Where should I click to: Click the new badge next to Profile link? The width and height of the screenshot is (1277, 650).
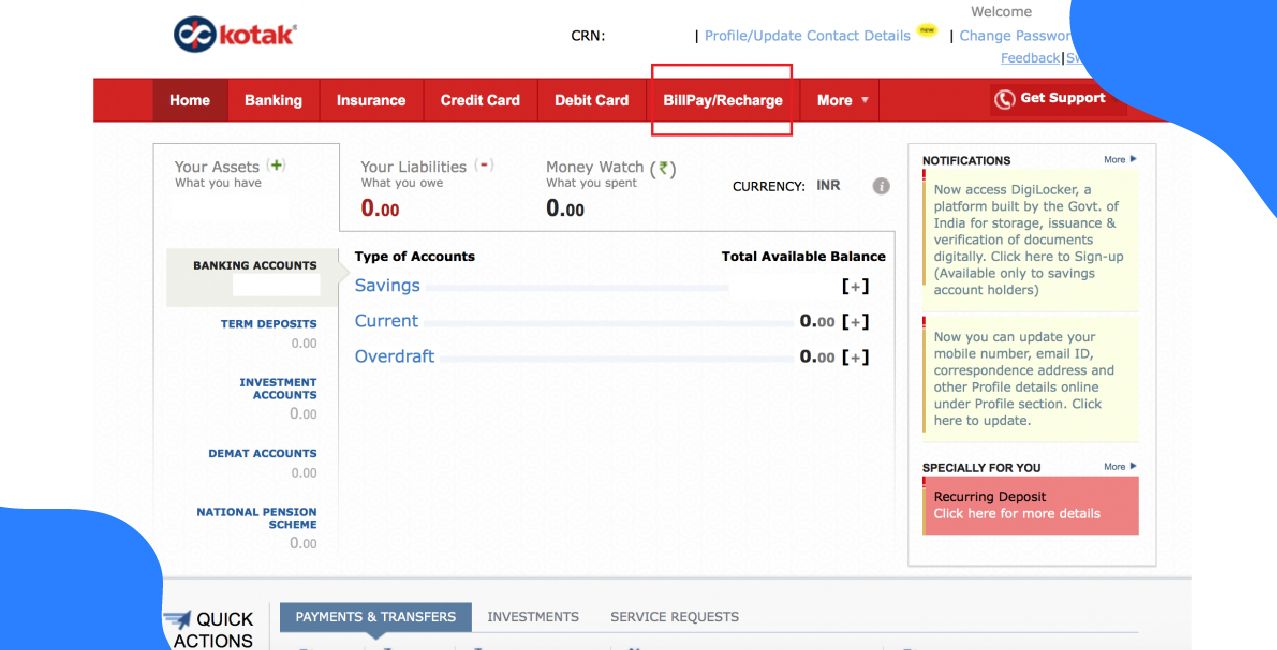pyautogui.click(x=929, y=33)
